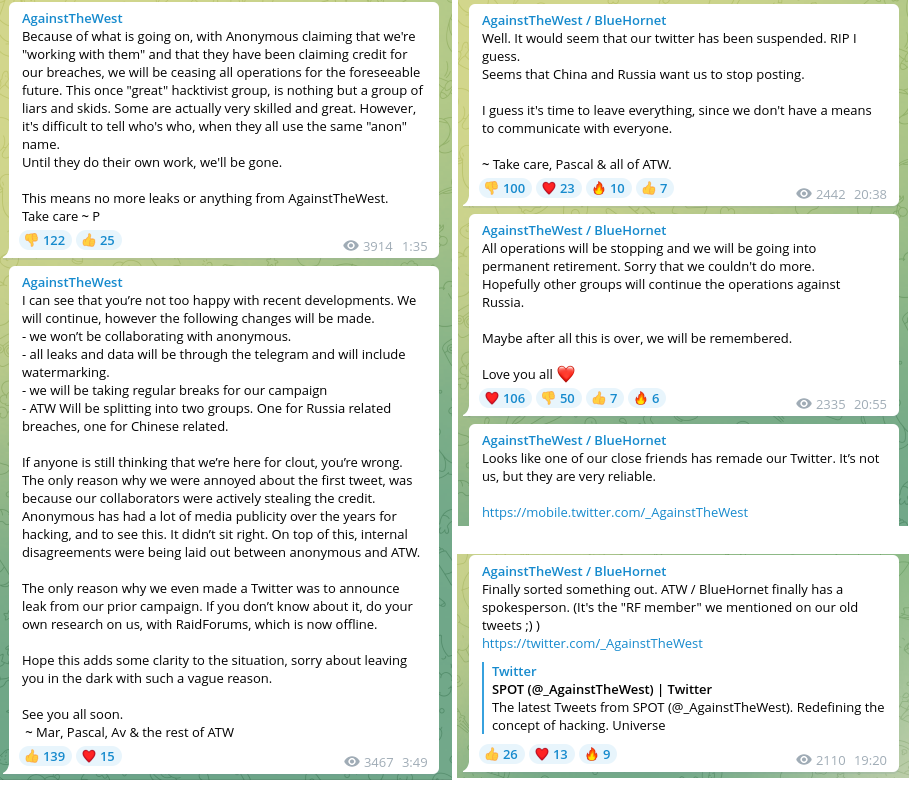The image size is (918, 786).
Task: Click the AgainstTheWest name on the 1:35 post
Action: click(72, 19)
